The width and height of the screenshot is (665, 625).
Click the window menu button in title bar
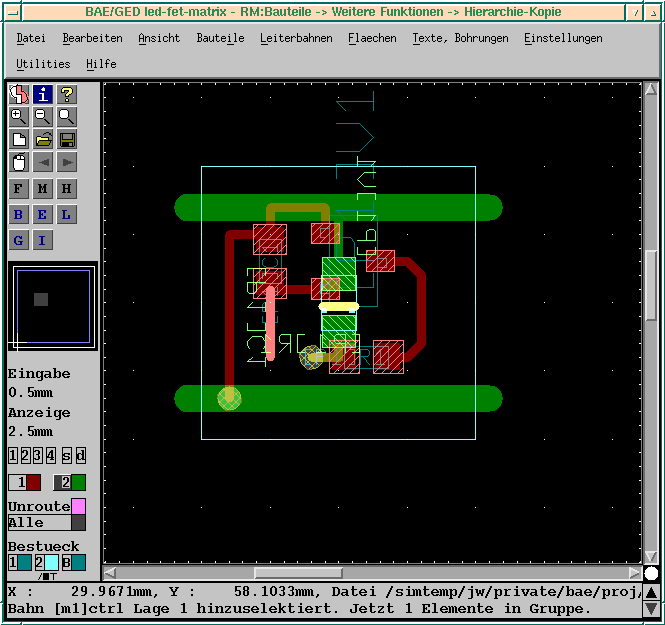[14, 13]
